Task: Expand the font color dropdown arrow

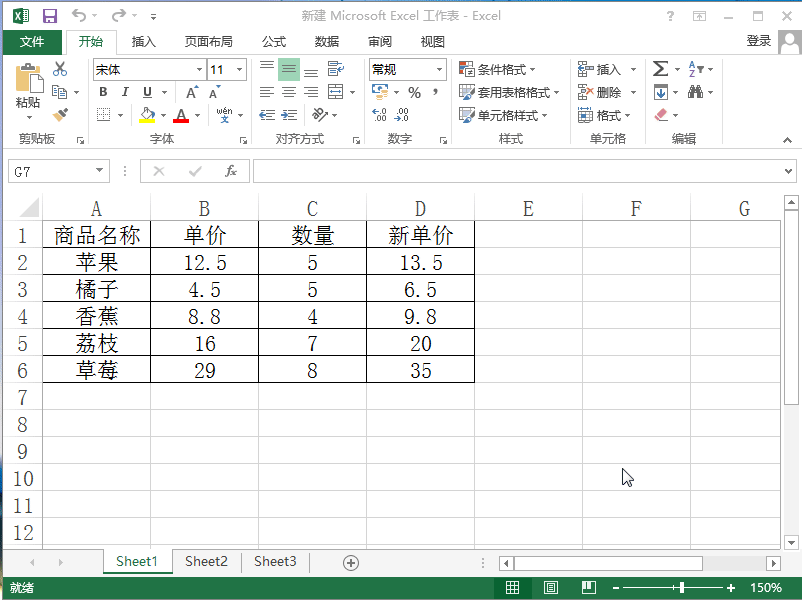Action: (196, 114)
